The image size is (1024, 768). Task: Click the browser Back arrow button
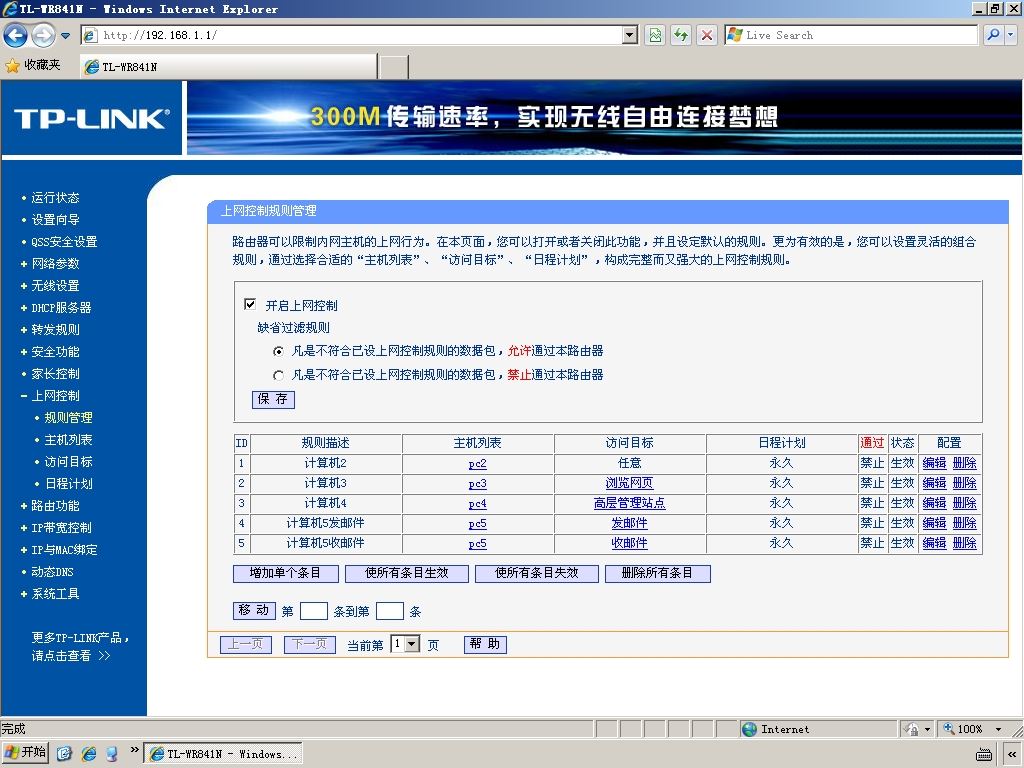pos(16,35)
